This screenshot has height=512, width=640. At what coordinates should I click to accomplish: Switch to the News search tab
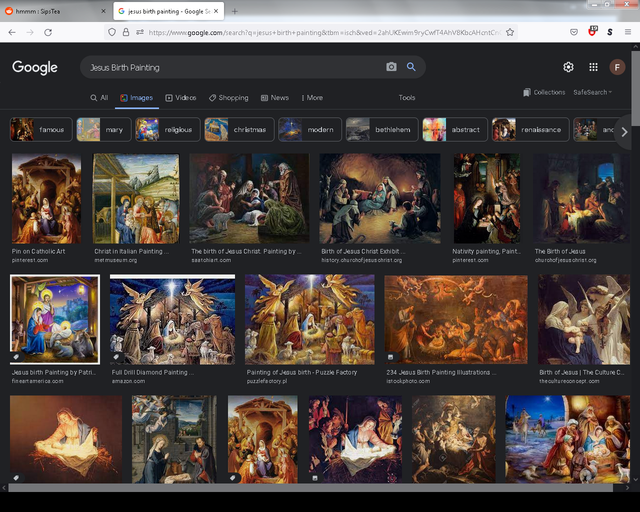pyautogui.click(x=275, y=98)
